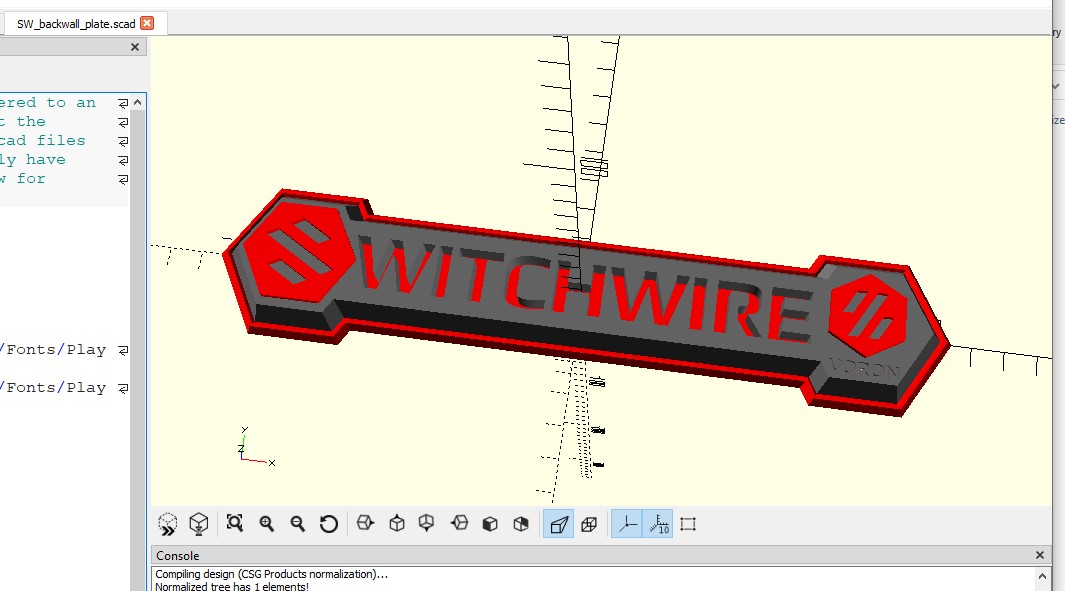Zoom in using the plus magnifier icon
1065x591 pixels.
tap(267, 523)
